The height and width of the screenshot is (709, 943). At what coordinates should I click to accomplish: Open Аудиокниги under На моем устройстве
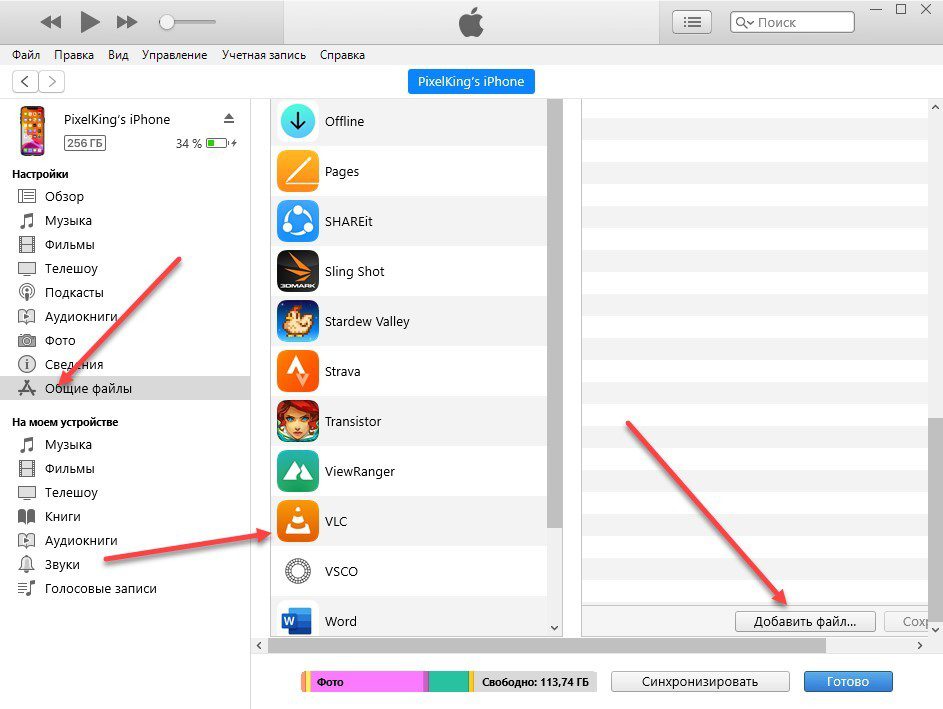(125, 541)
